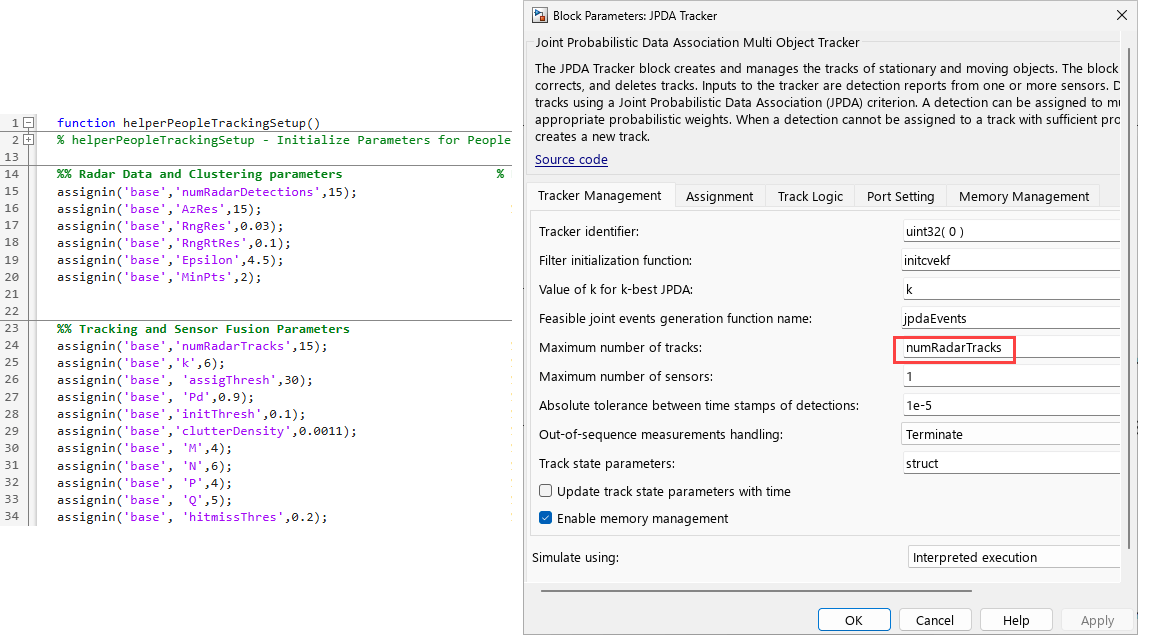1165x635 pixels.
Task: Enable Update track state parameters with time
Action: [546, 491]
